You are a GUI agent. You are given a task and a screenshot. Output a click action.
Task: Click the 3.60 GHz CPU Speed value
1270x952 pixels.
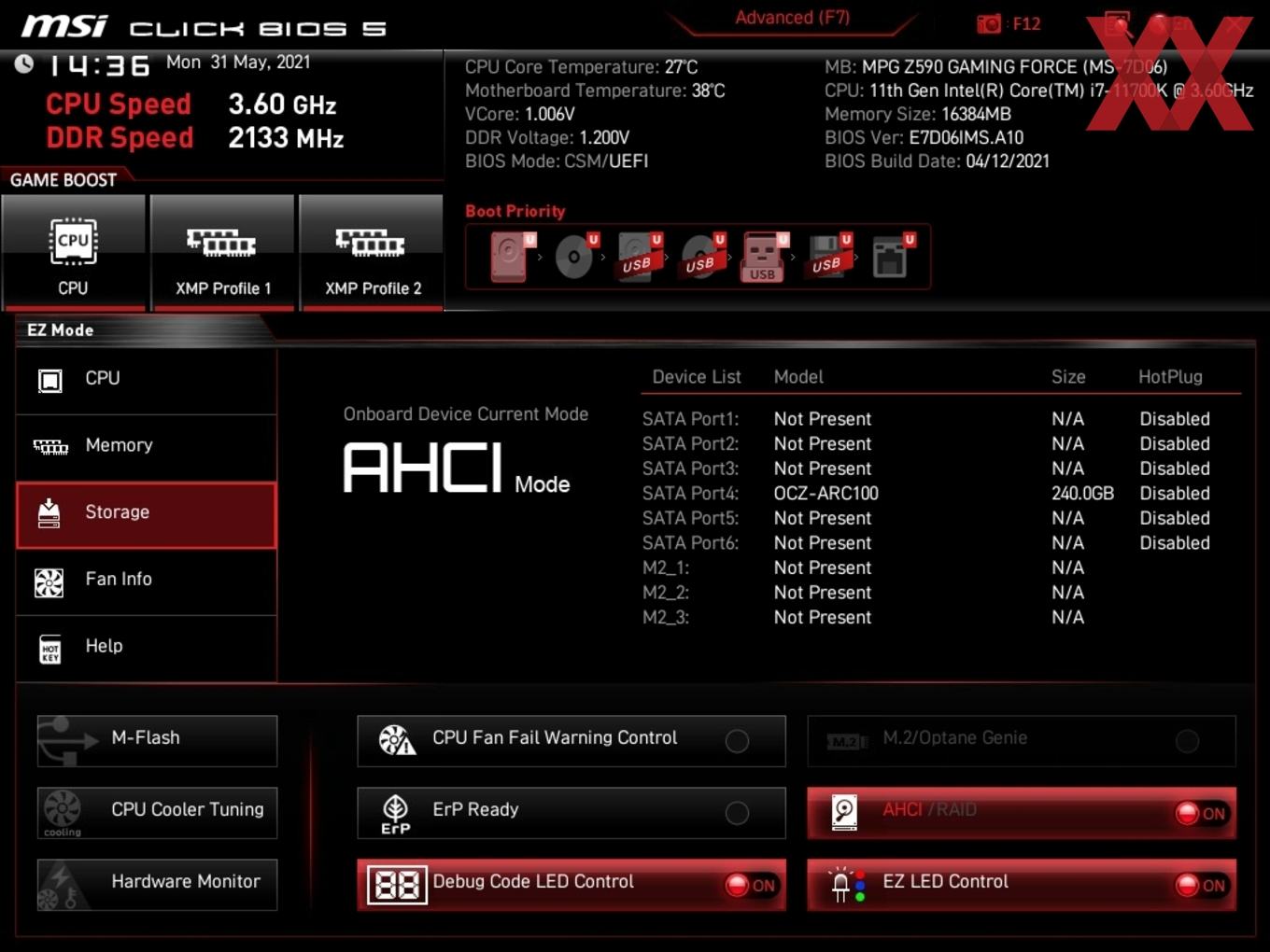pos(282,105)
